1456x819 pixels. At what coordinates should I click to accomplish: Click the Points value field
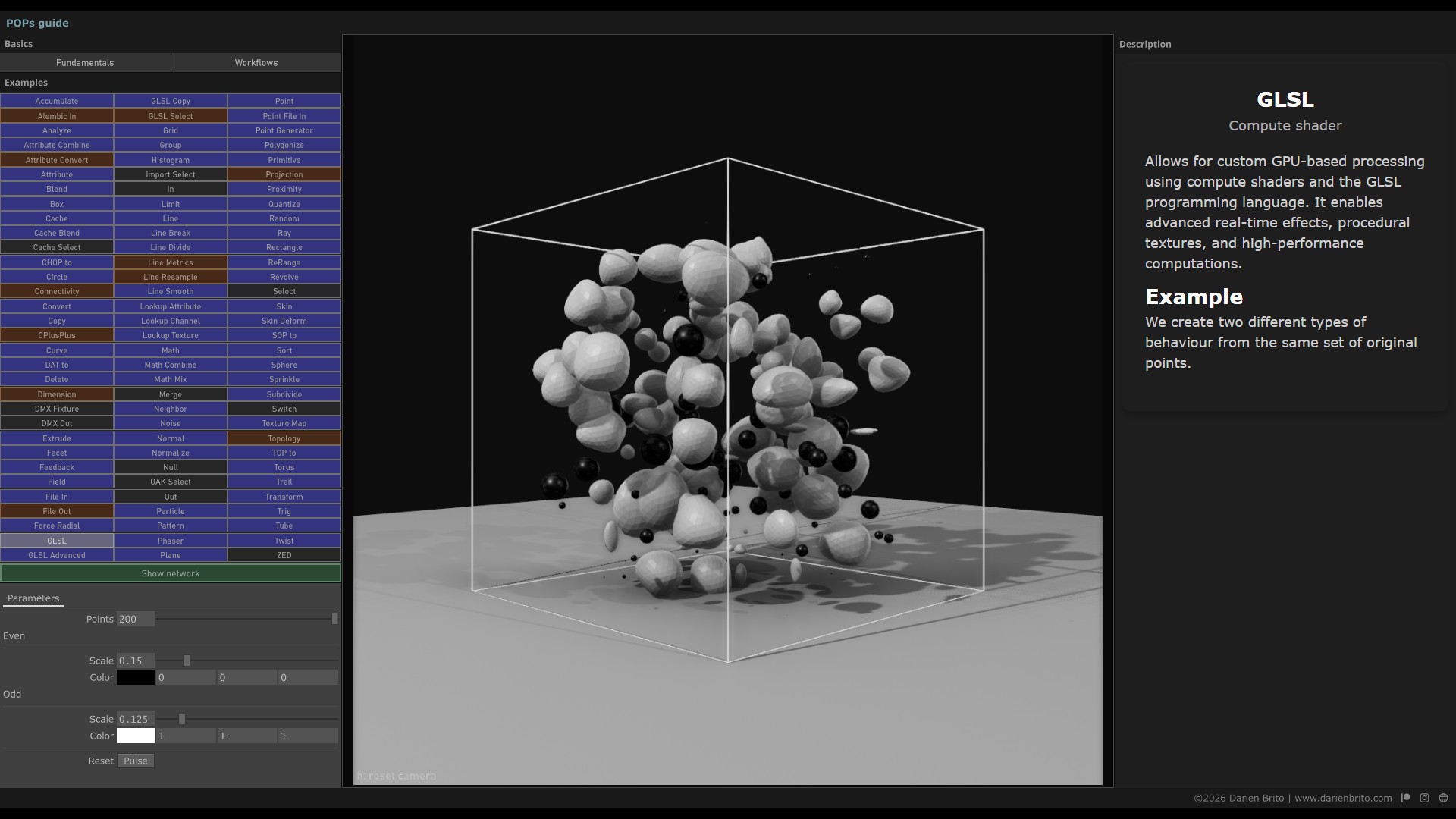136,619
